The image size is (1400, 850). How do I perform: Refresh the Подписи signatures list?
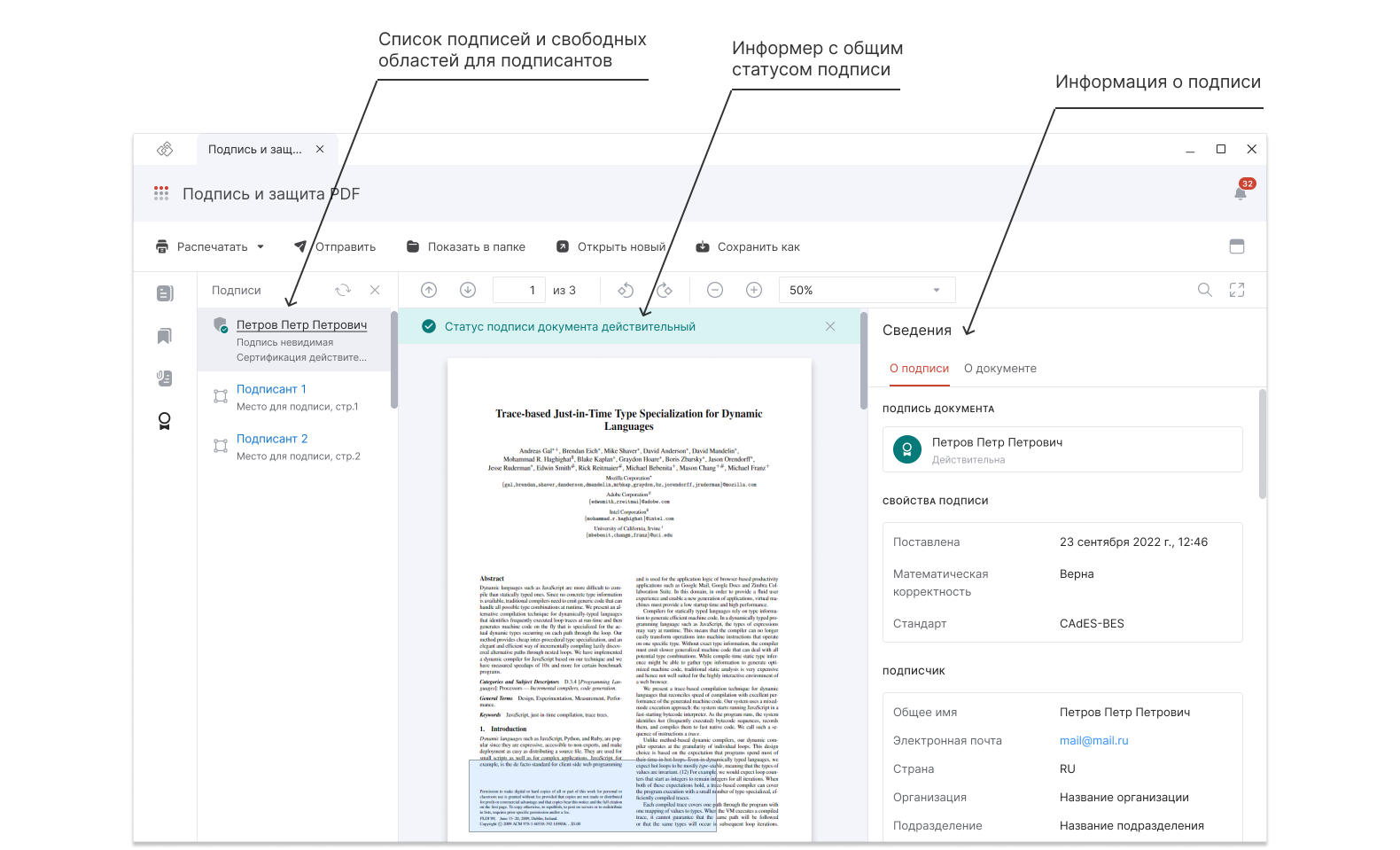click(x=343, y=290)
